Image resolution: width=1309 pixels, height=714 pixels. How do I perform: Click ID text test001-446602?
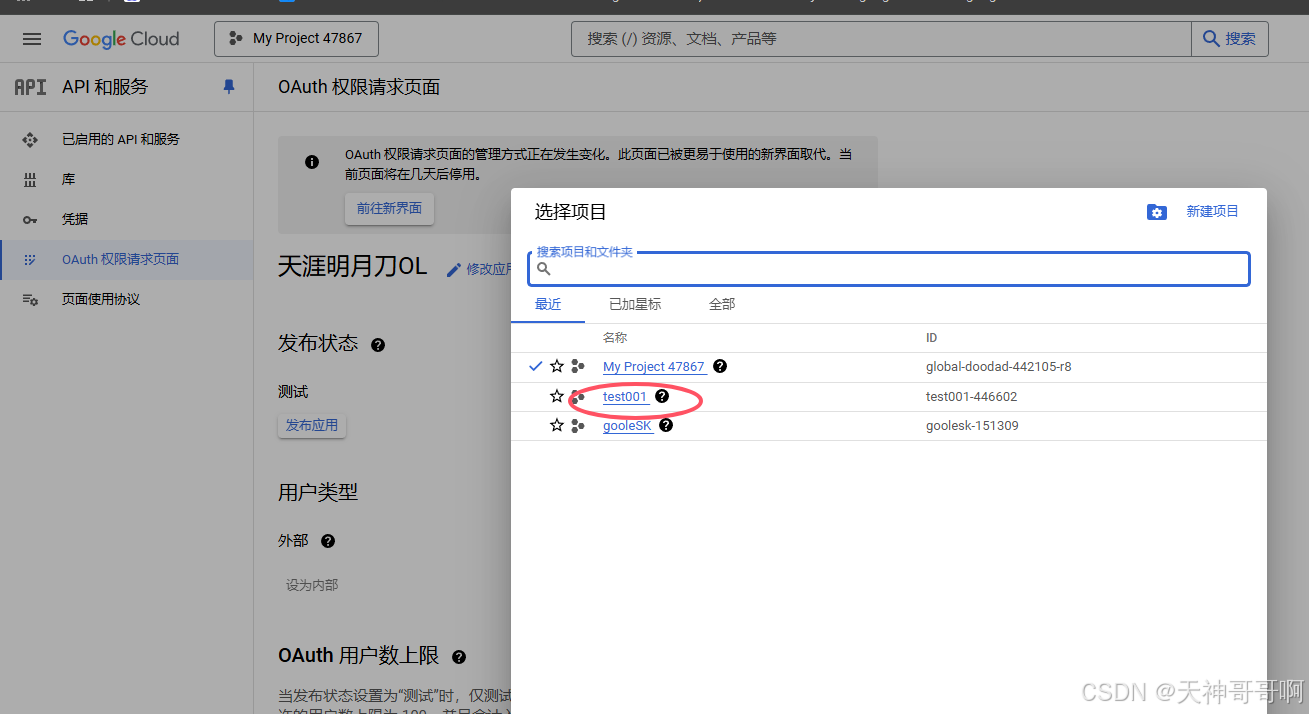pyautogui.click(x=971, y=397)
